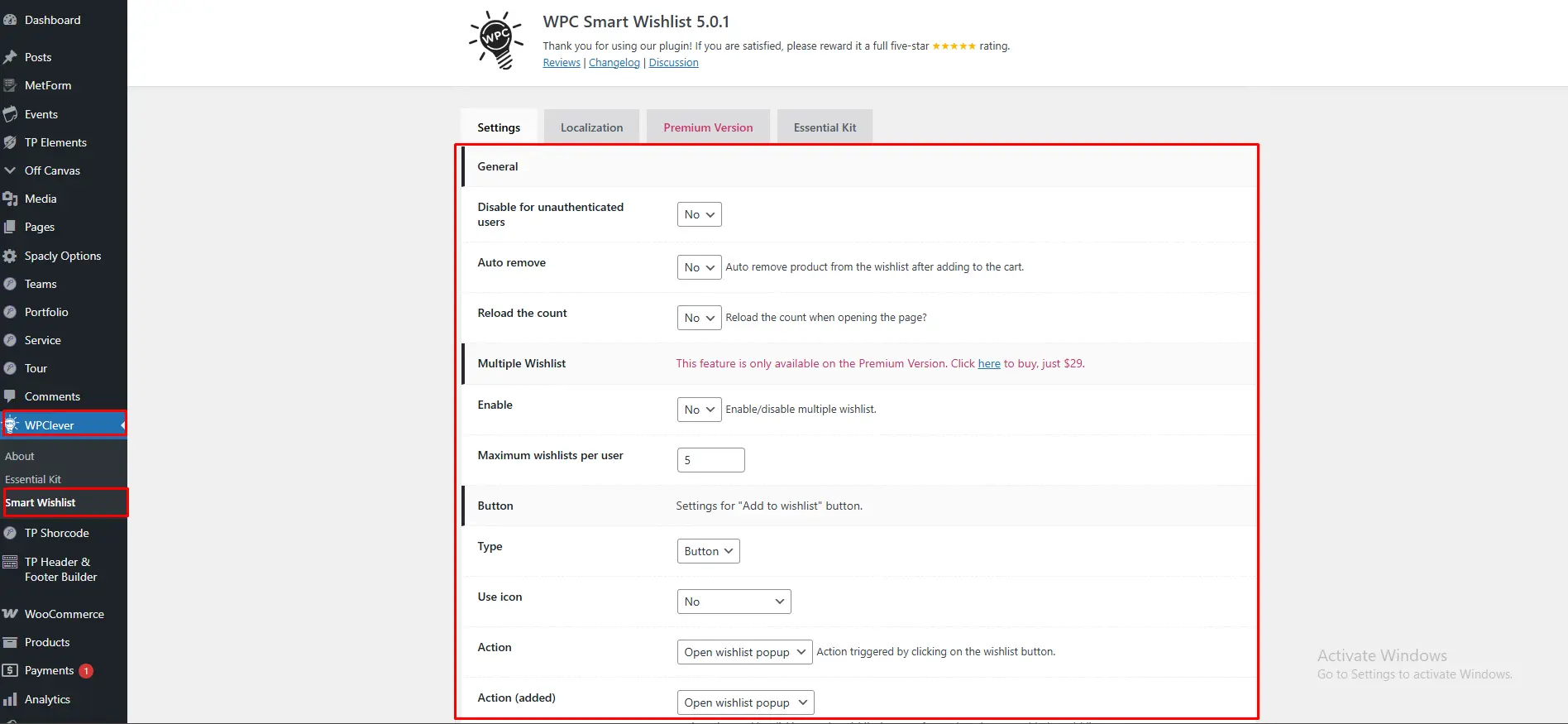Screen dimensions: 1568x724
Task: Click the Teams sidebar icon
Action: pos(10,284)
